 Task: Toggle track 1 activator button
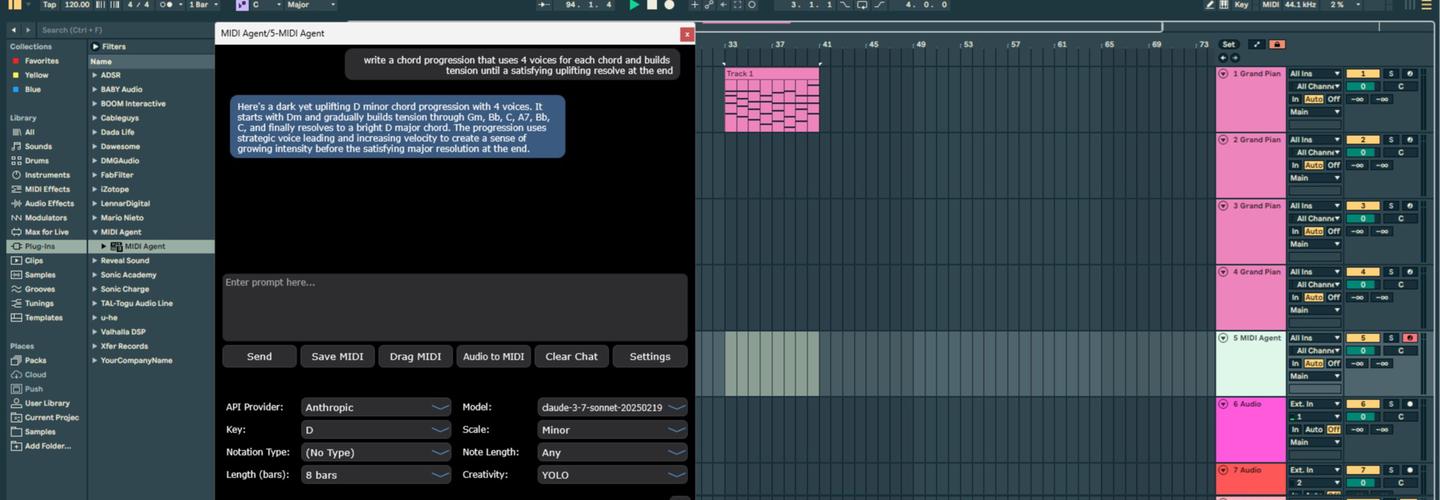coord(1362,74)
